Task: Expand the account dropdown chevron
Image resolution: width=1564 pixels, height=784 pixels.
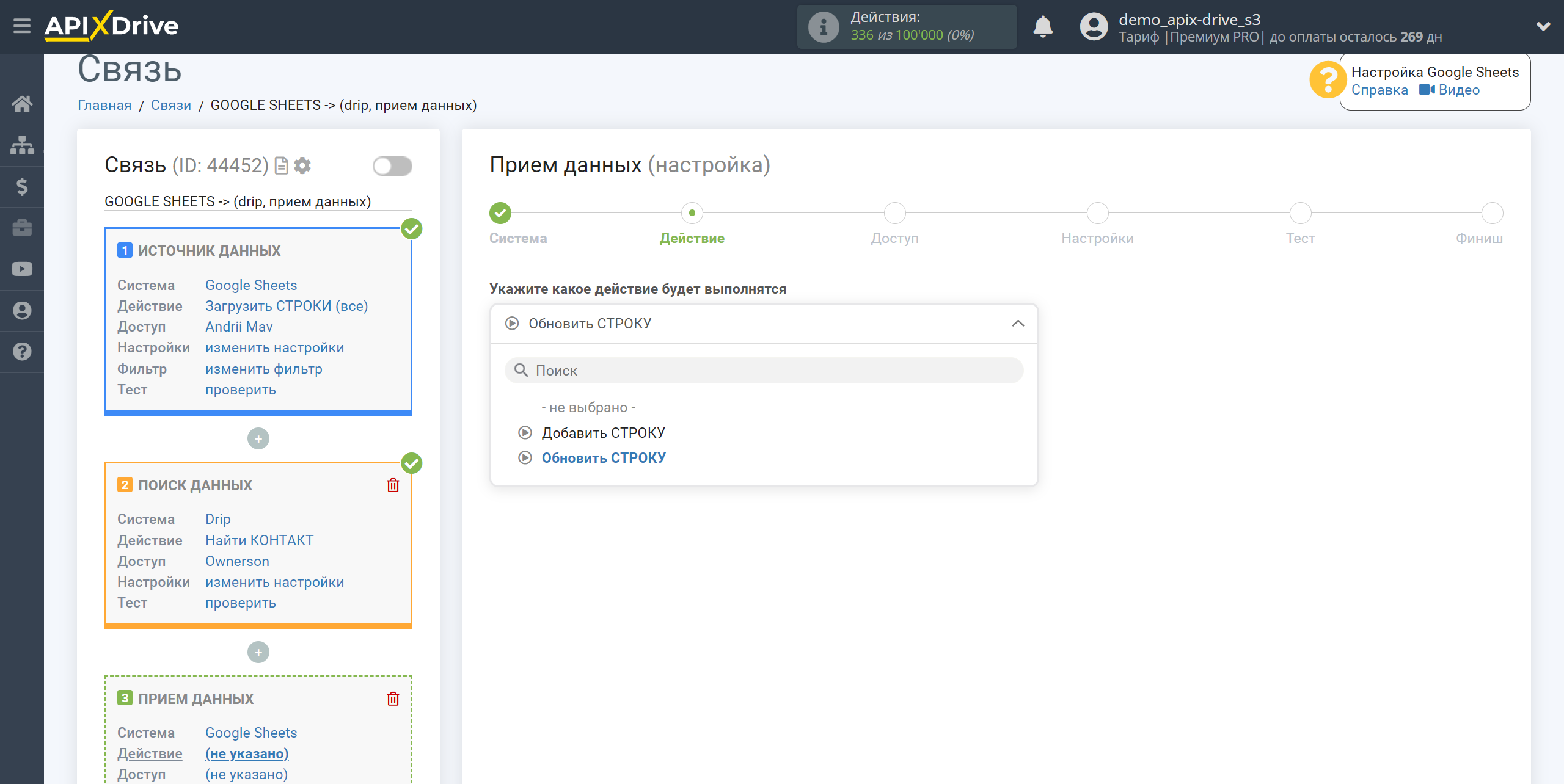Action: coord(1543,26)
